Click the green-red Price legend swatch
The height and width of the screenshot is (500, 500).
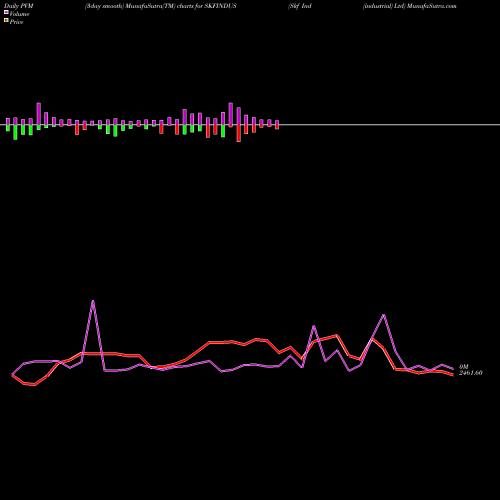coord(6,21)
